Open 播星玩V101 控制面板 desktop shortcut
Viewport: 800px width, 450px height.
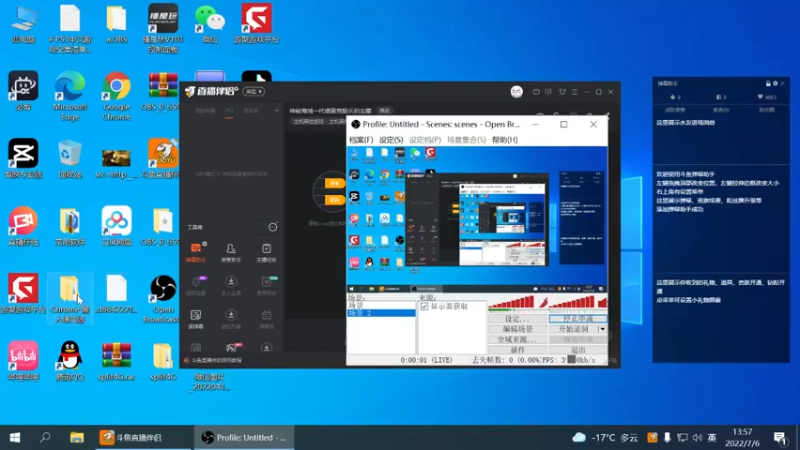point(163,29)
